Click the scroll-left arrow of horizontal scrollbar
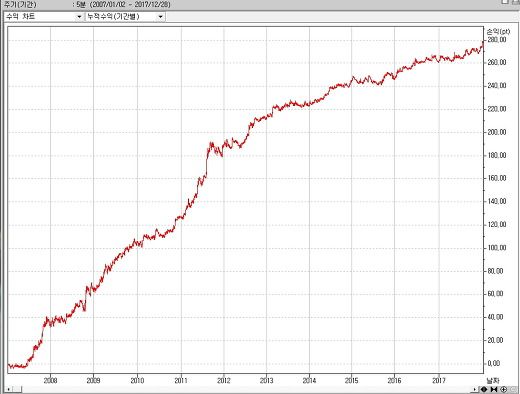The height and width of the screenshot is (394, 520). coord(8,389)
